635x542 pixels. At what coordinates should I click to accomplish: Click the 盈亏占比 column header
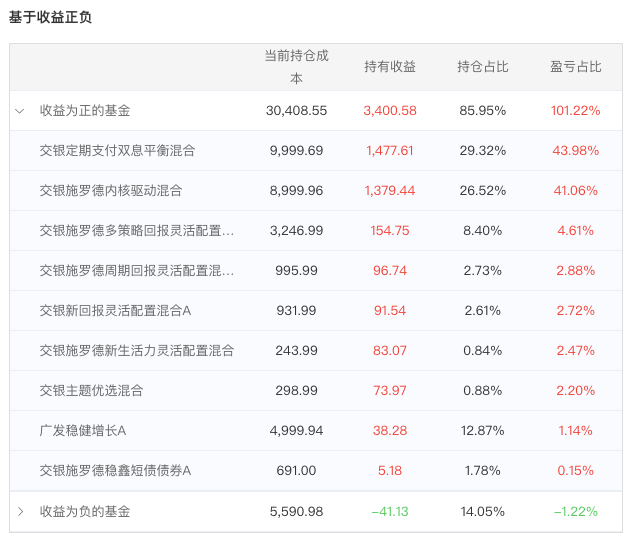(575, 67)
